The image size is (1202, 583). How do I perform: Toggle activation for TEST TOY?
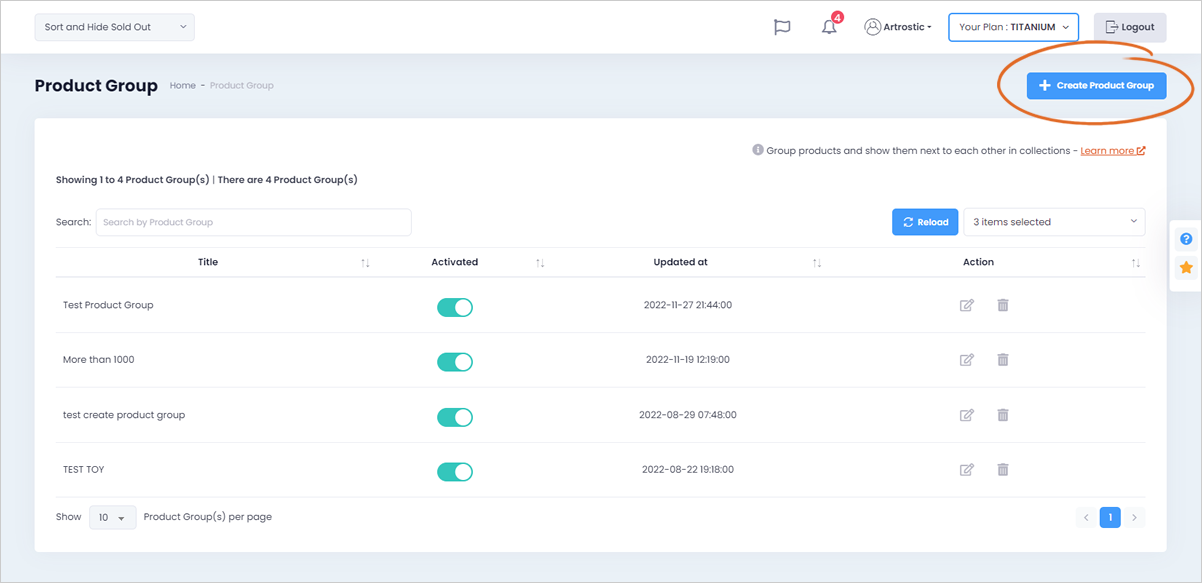click(455, 472)
